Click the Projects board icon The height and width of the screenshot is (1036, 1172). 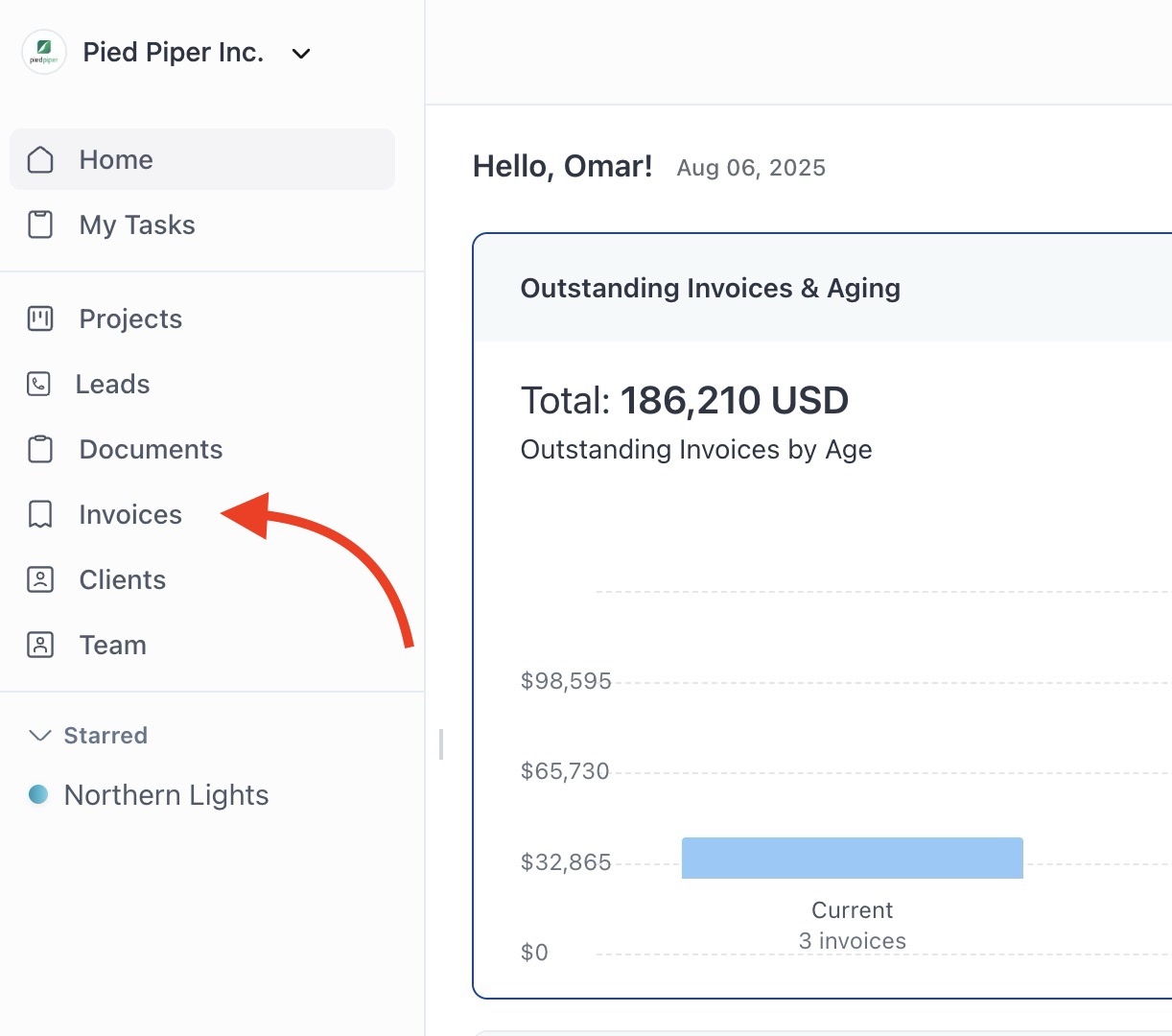(x=40, y=318)
